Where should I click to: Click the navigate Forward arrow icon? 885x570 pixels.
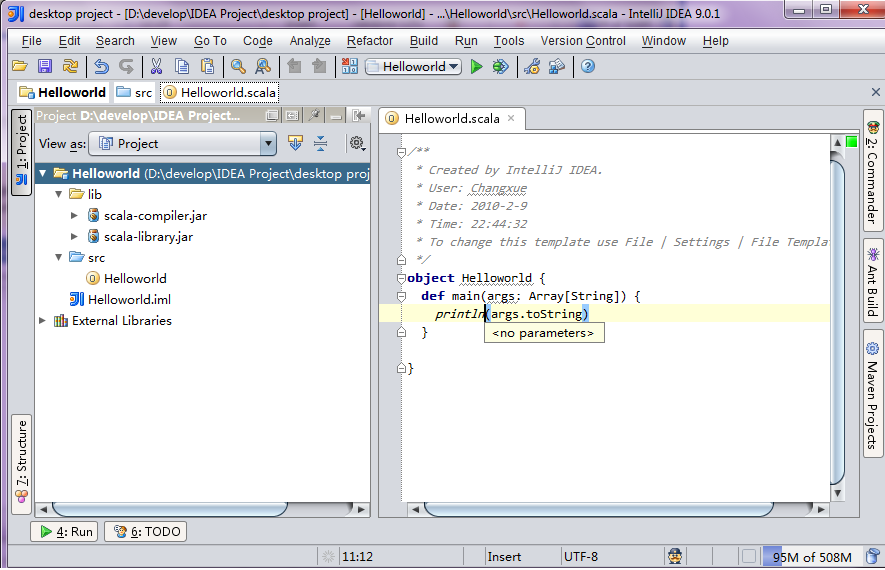pyautogui.click(x=319, y=67)
